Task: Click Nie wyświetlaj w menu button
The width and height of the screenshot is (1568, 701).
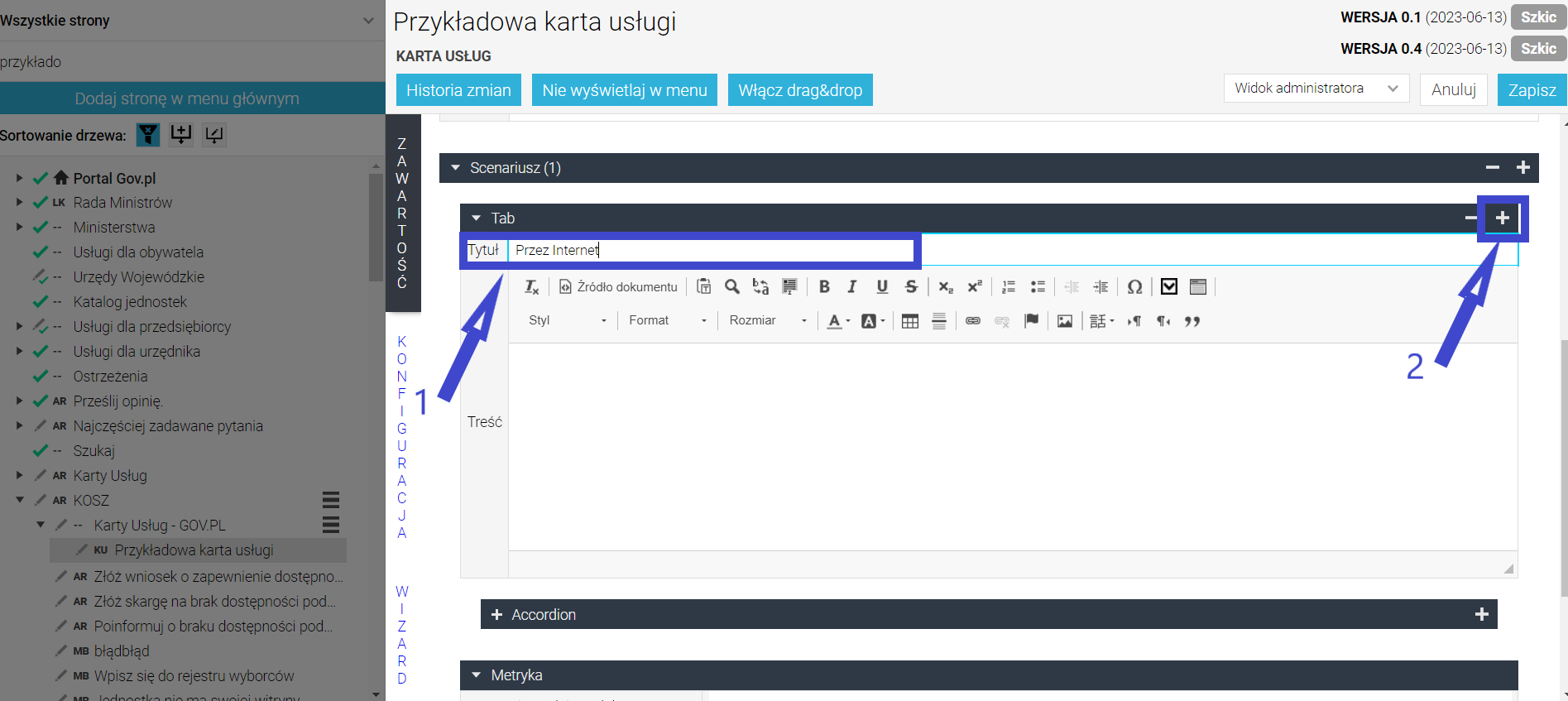Action: [625, 89]
